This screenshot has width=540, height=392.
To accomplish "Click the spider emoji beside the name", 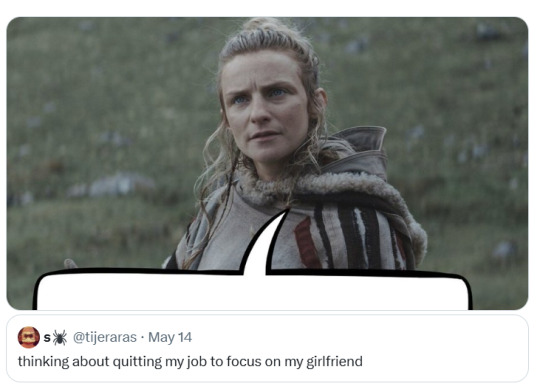I will coord(60,338).
